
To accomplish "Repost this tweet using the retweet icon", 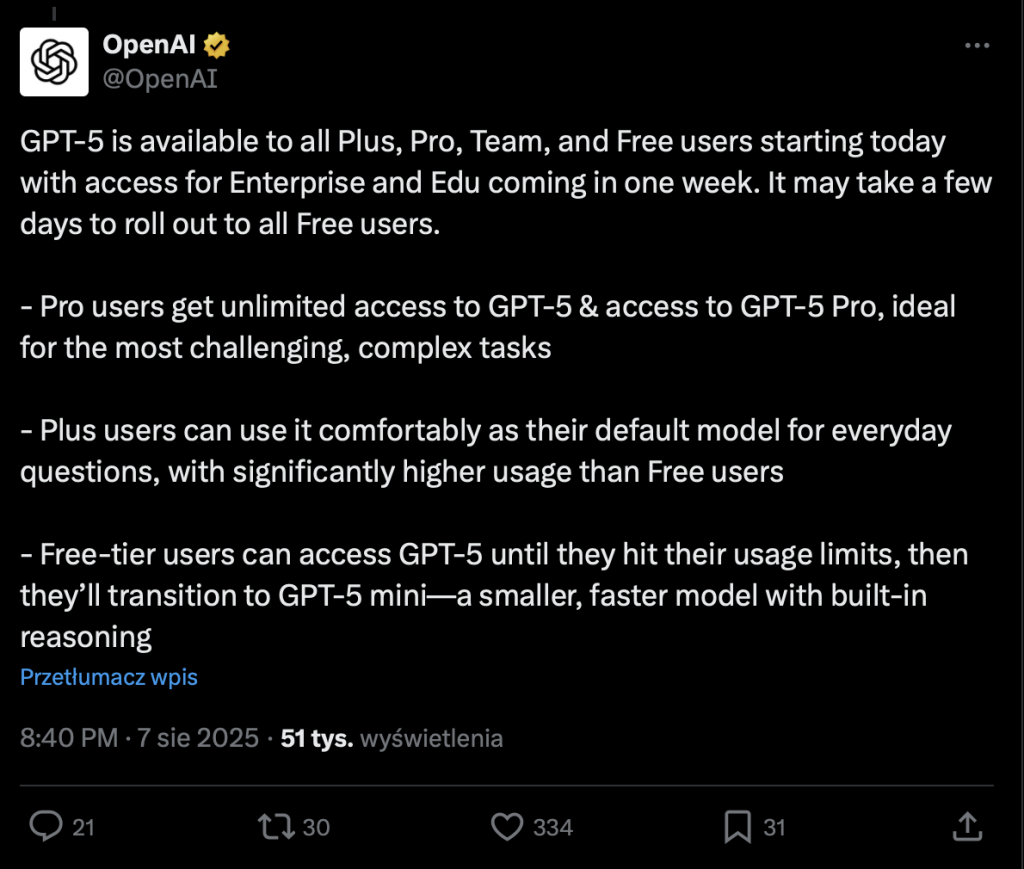I will tap(276, 827).
